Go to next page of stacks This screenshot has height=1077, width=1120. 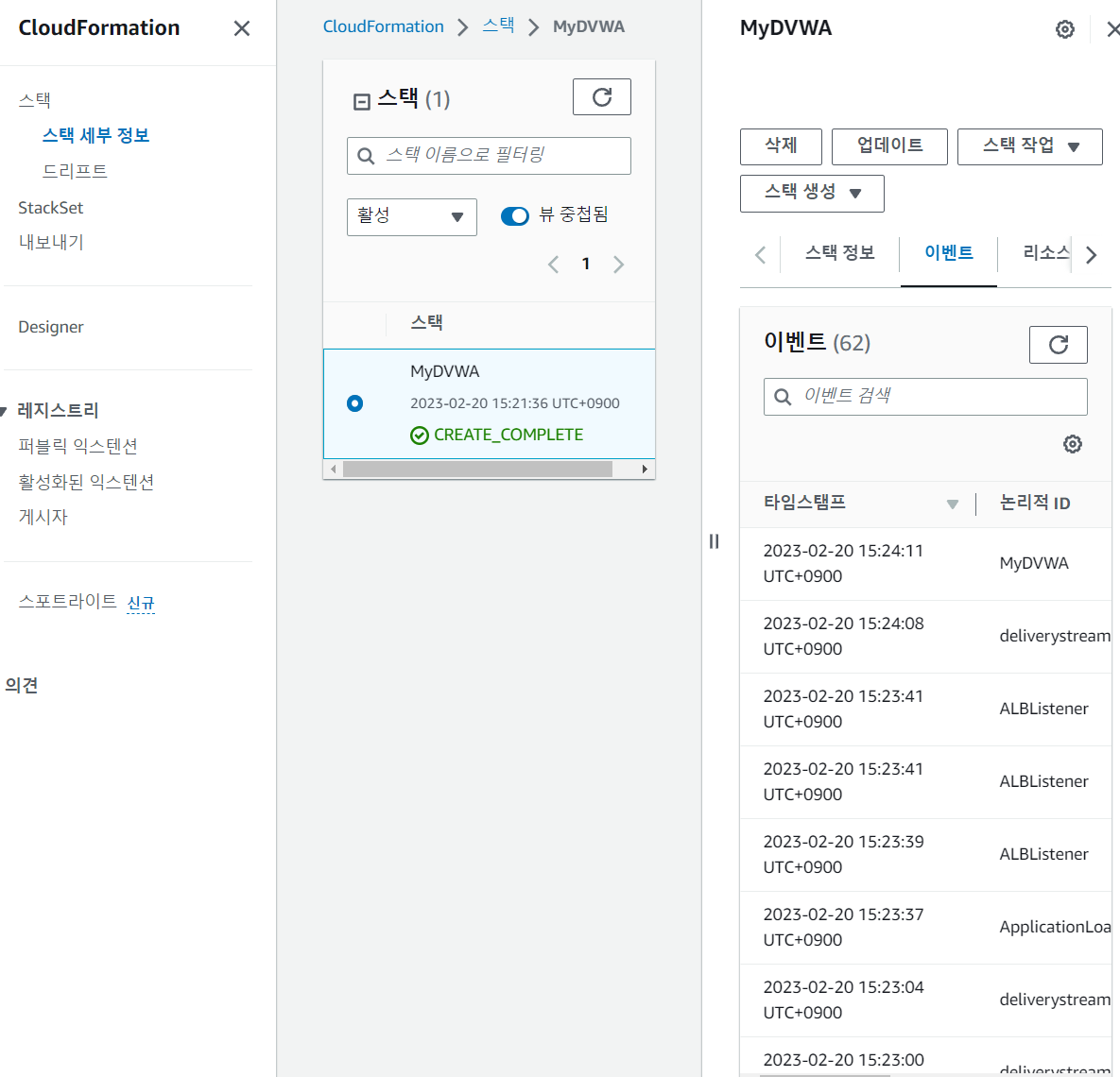[x=618, y=265]
